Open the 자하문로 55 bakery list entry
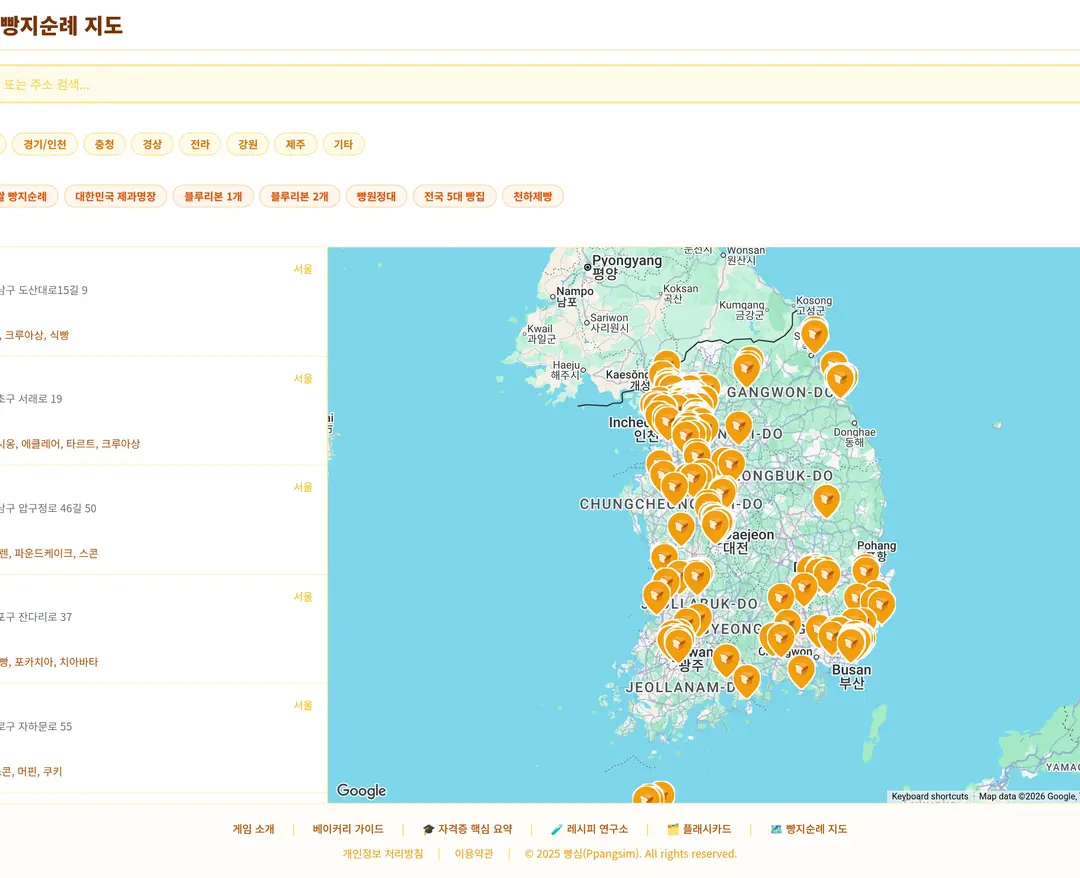 163,738
